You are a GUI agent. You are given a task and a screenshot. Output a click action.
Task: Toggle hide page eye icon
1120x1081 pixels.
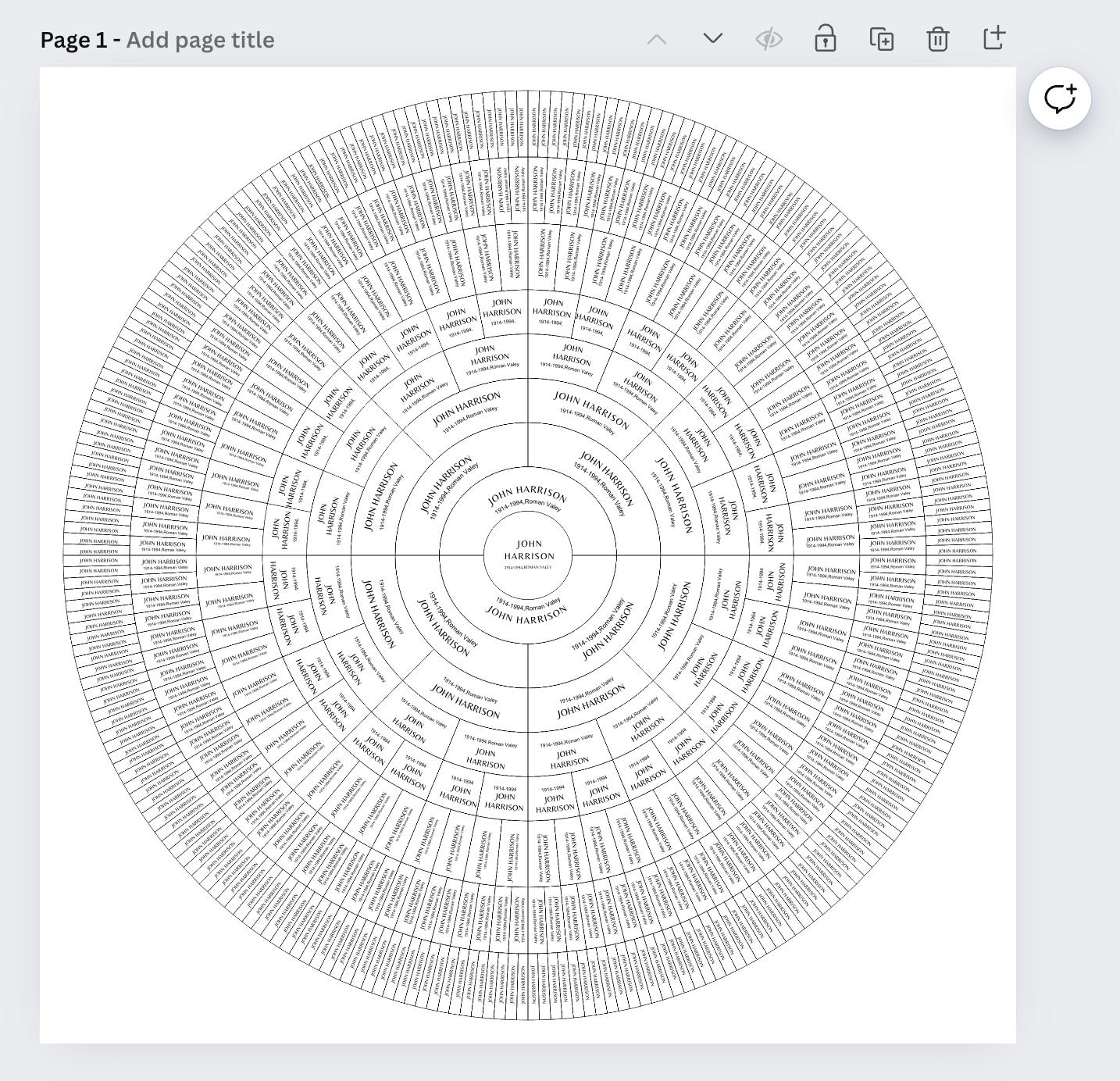(x=769, y=39)
